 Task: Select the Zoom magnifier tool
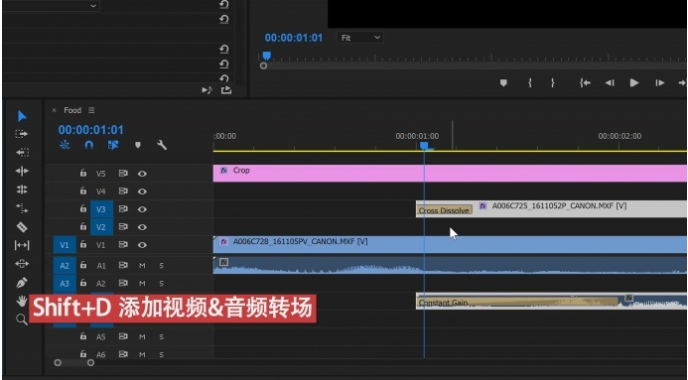click(22, 319)
